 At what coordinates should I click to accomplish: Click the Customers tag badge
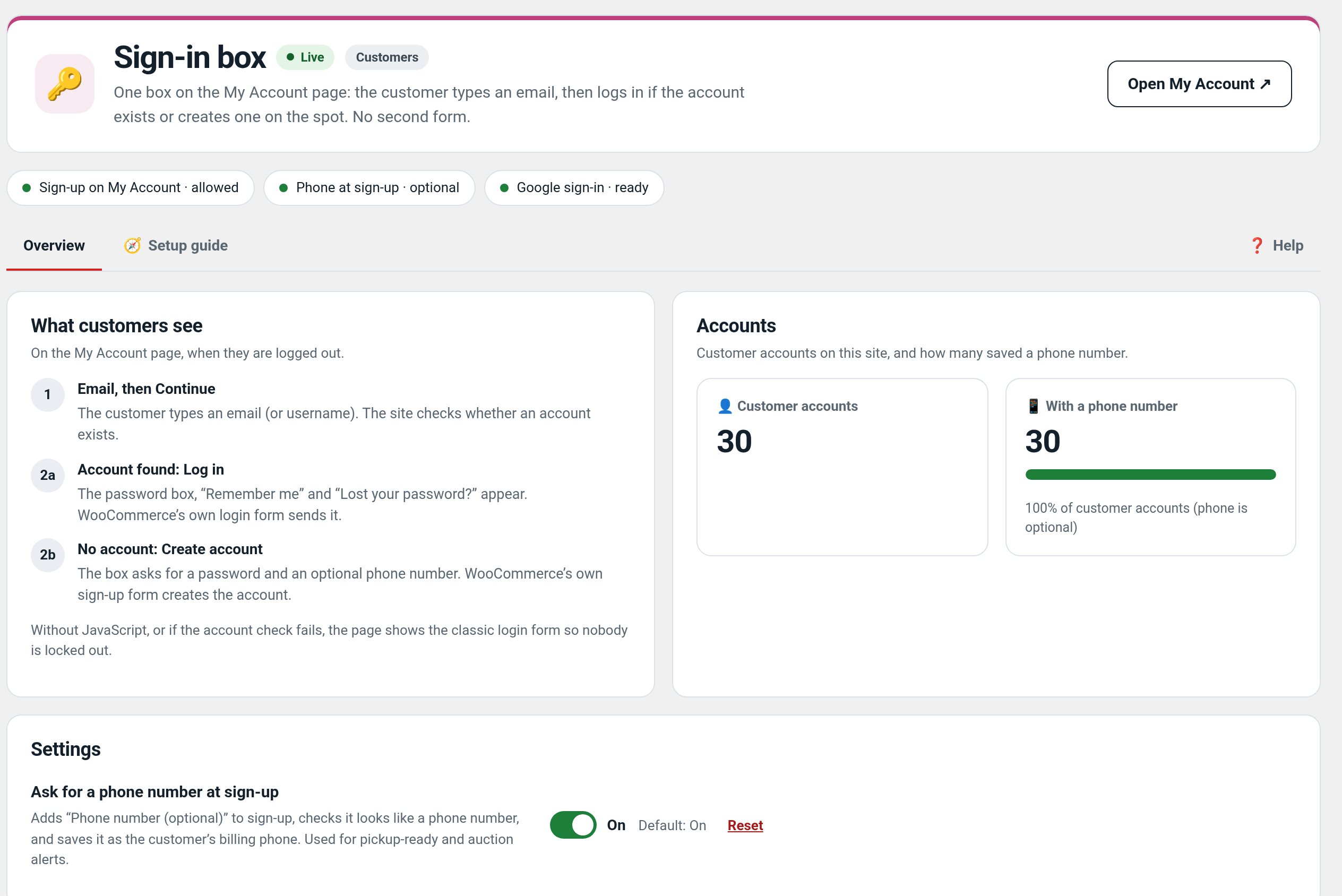click(x=387, y=57)
